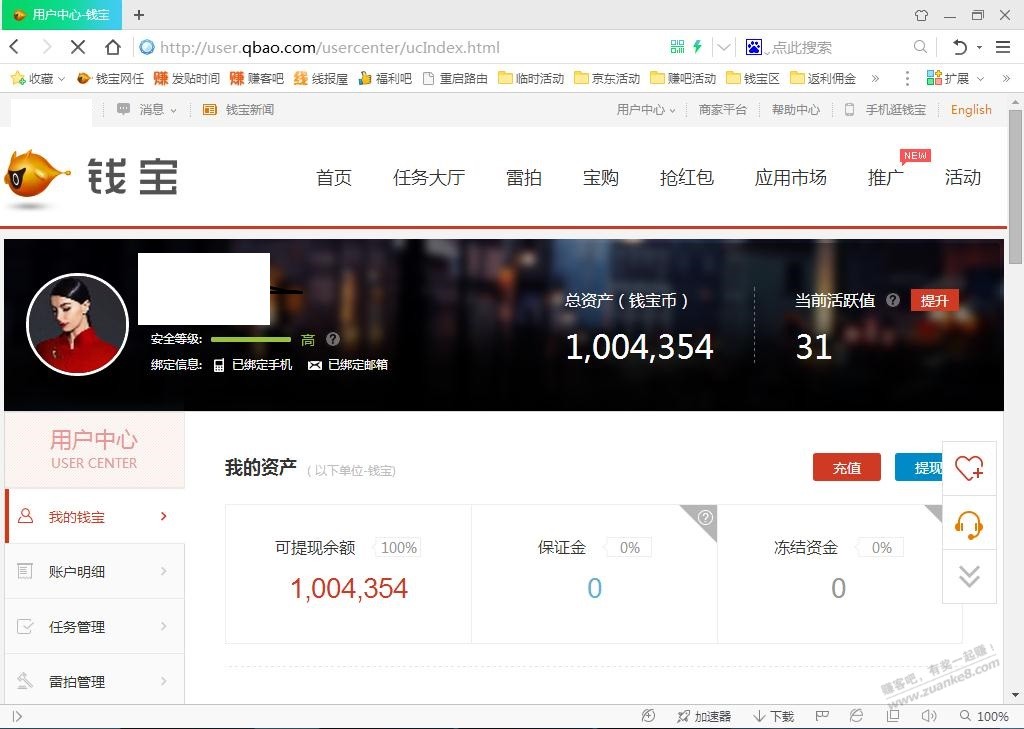Screen dimensions: 1024x729
Task: Expand the address bar history dropdown
Action: click(724, 47)
